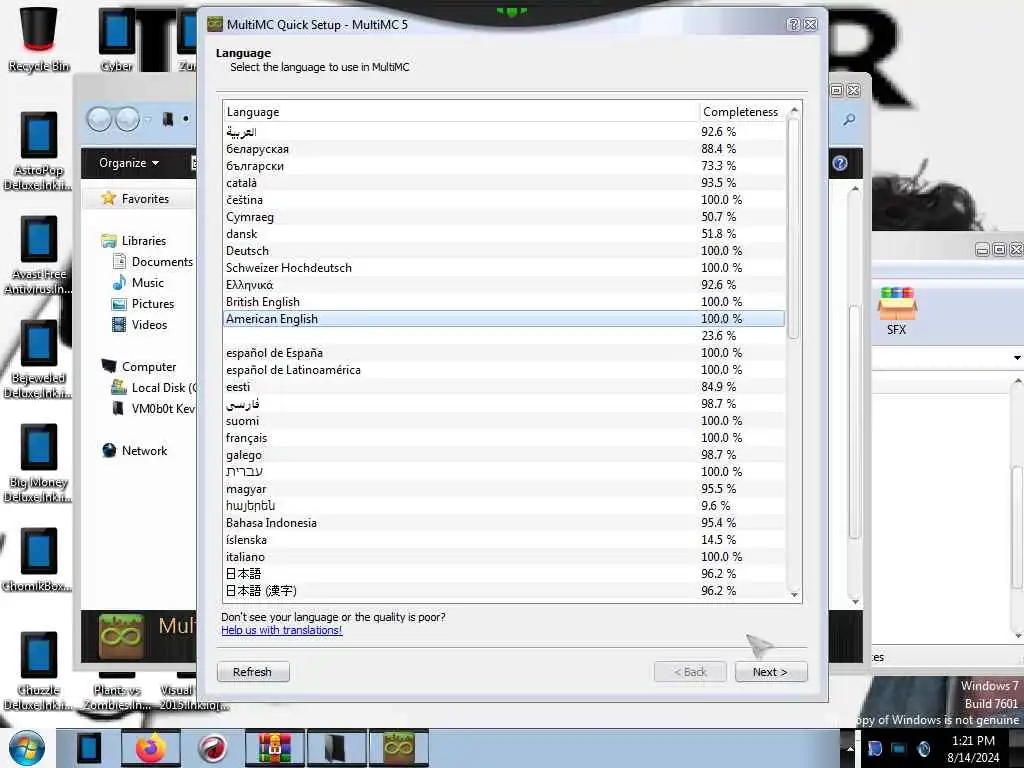
Task: Select français in language list
Action: [x=504, y=438]
